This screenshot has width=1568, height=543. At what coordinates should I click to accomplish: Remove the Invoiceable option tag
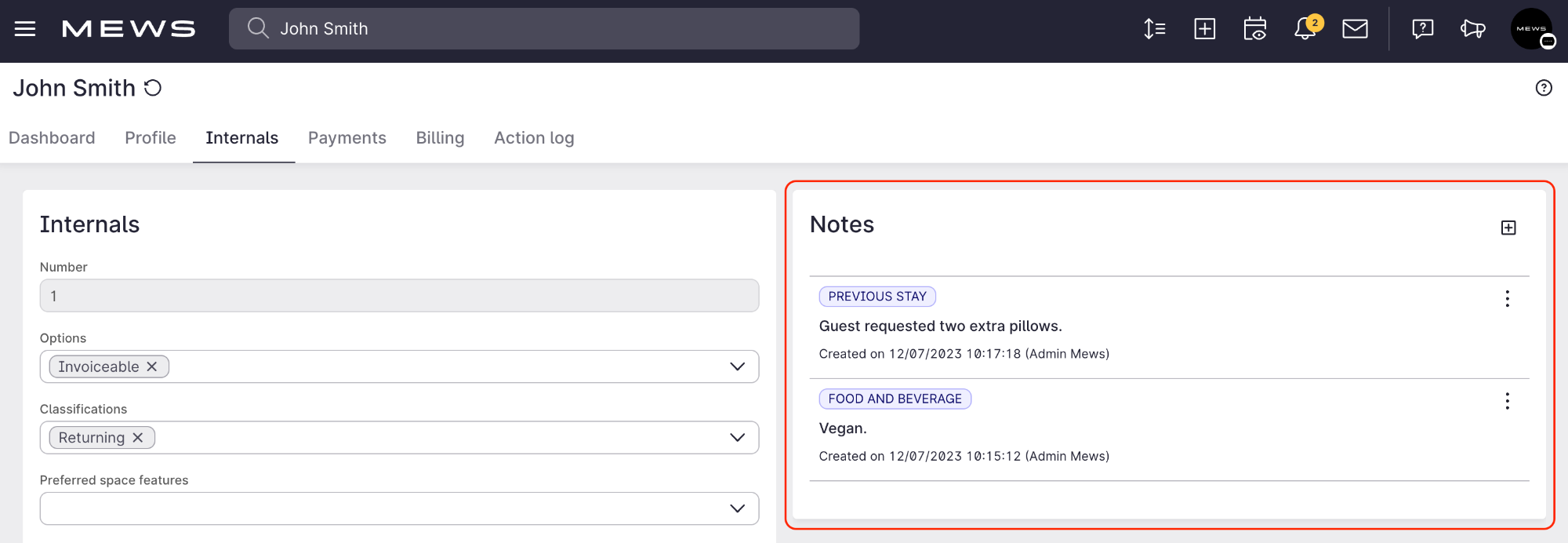pyautogui.click(x=152, y=366)
